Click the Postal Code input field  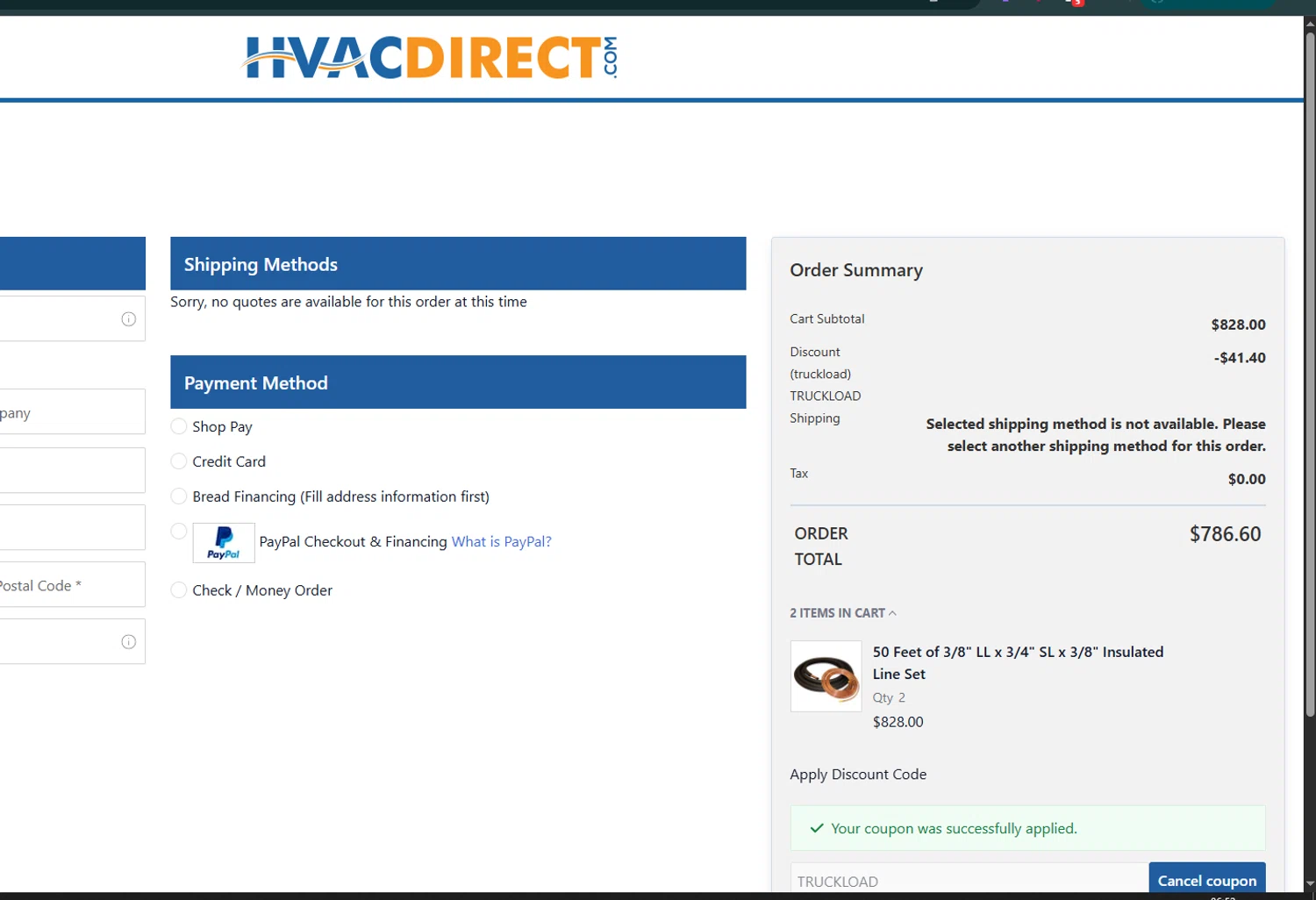[73, 585]
